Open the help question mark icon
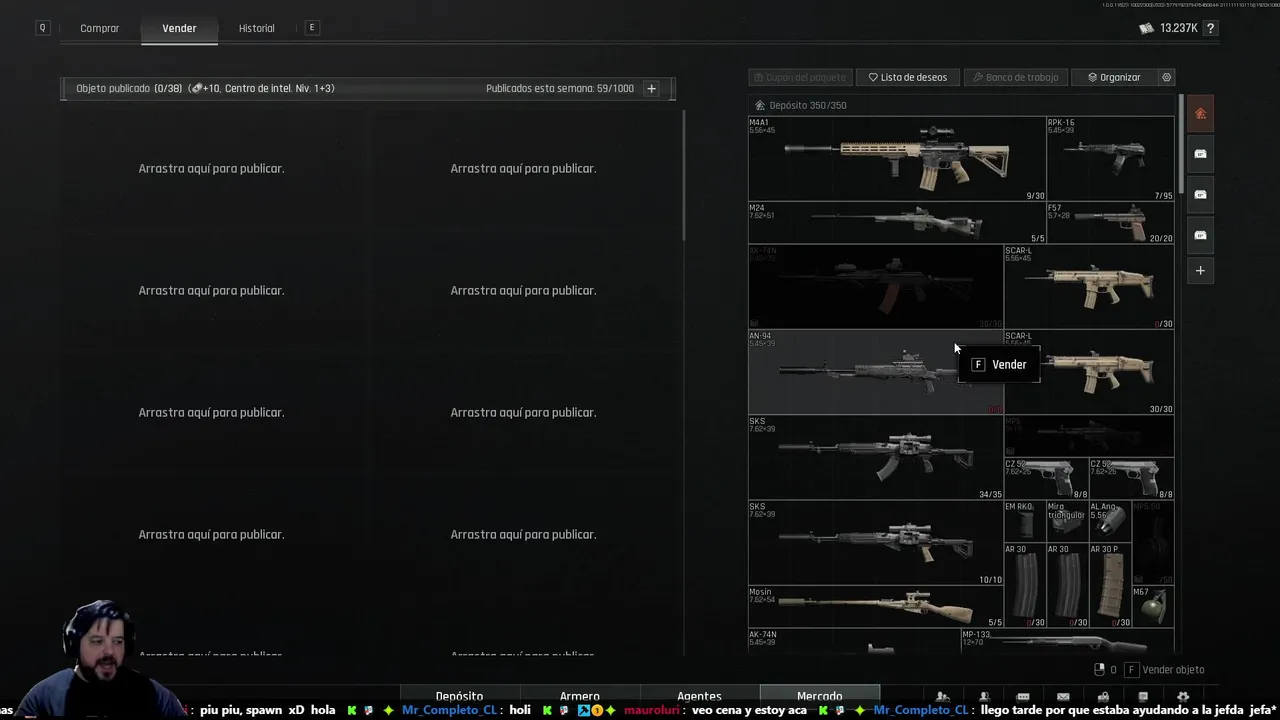Viewport: 1280px width, 720px height. tap(1210, 28)
